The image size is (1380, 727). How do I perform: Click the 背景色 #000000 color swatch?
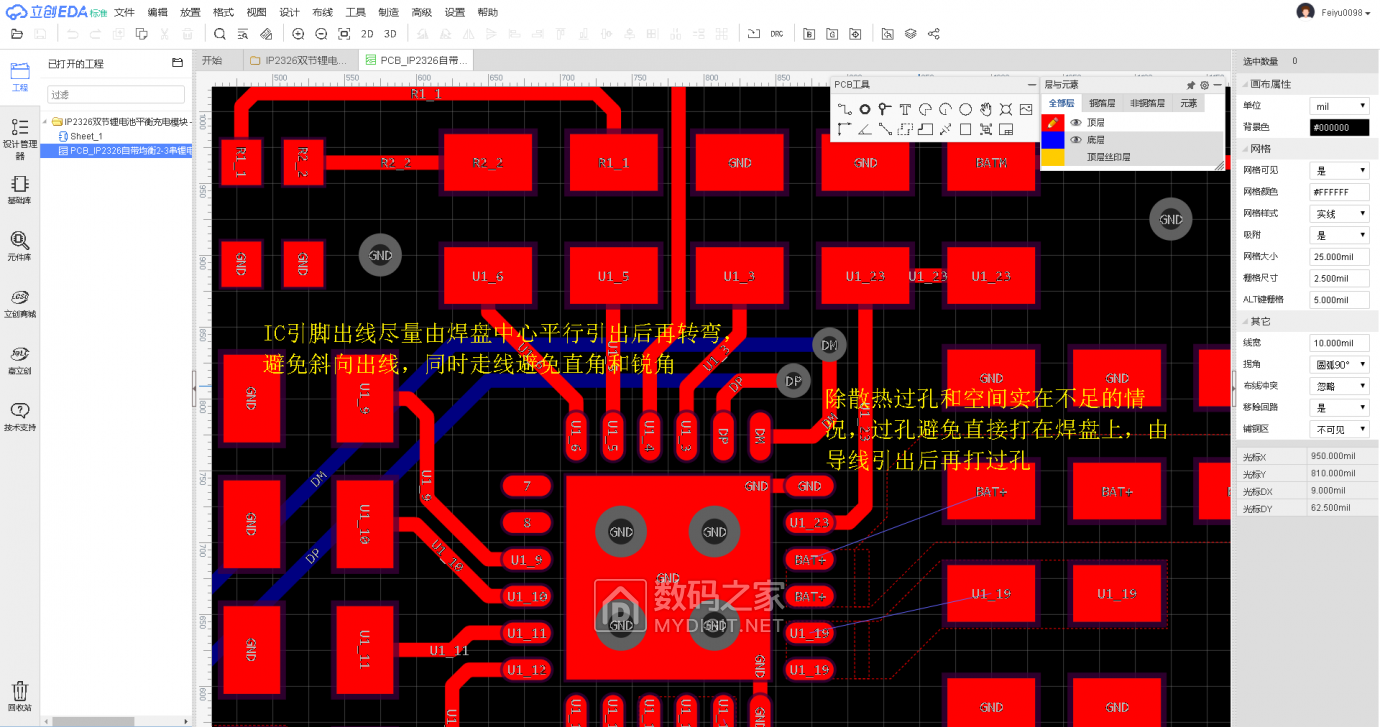coord(1340,128)
